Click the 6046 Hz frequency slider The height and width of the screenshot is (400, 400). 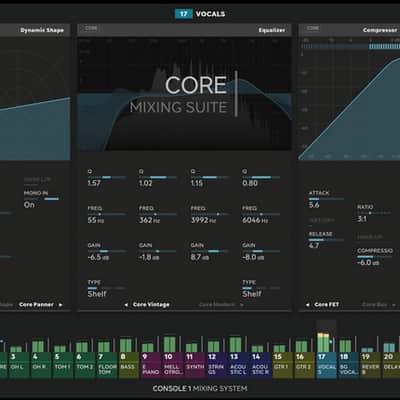(x=261, y=214)
